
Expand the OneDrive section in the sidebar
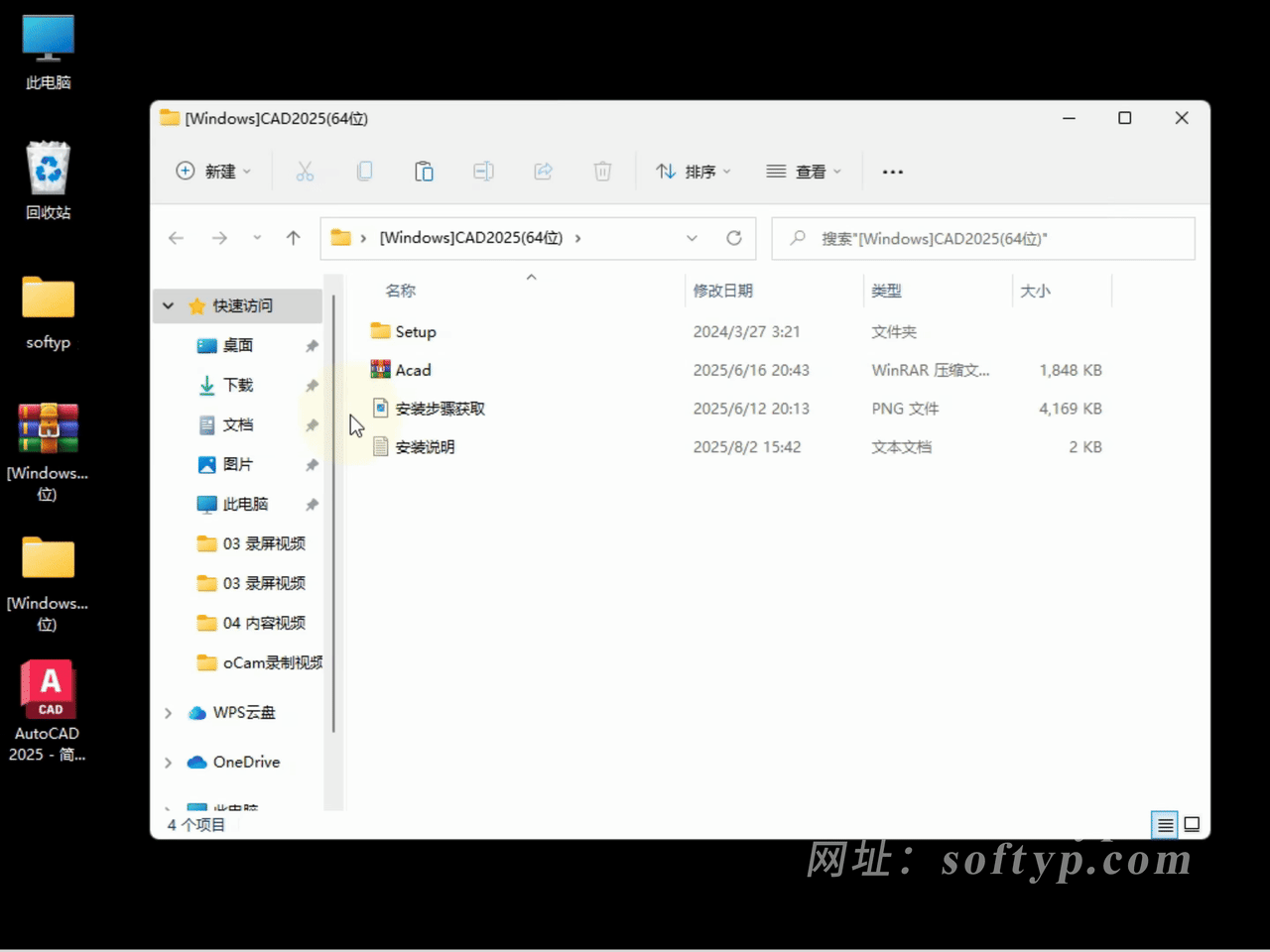[168, 762]
